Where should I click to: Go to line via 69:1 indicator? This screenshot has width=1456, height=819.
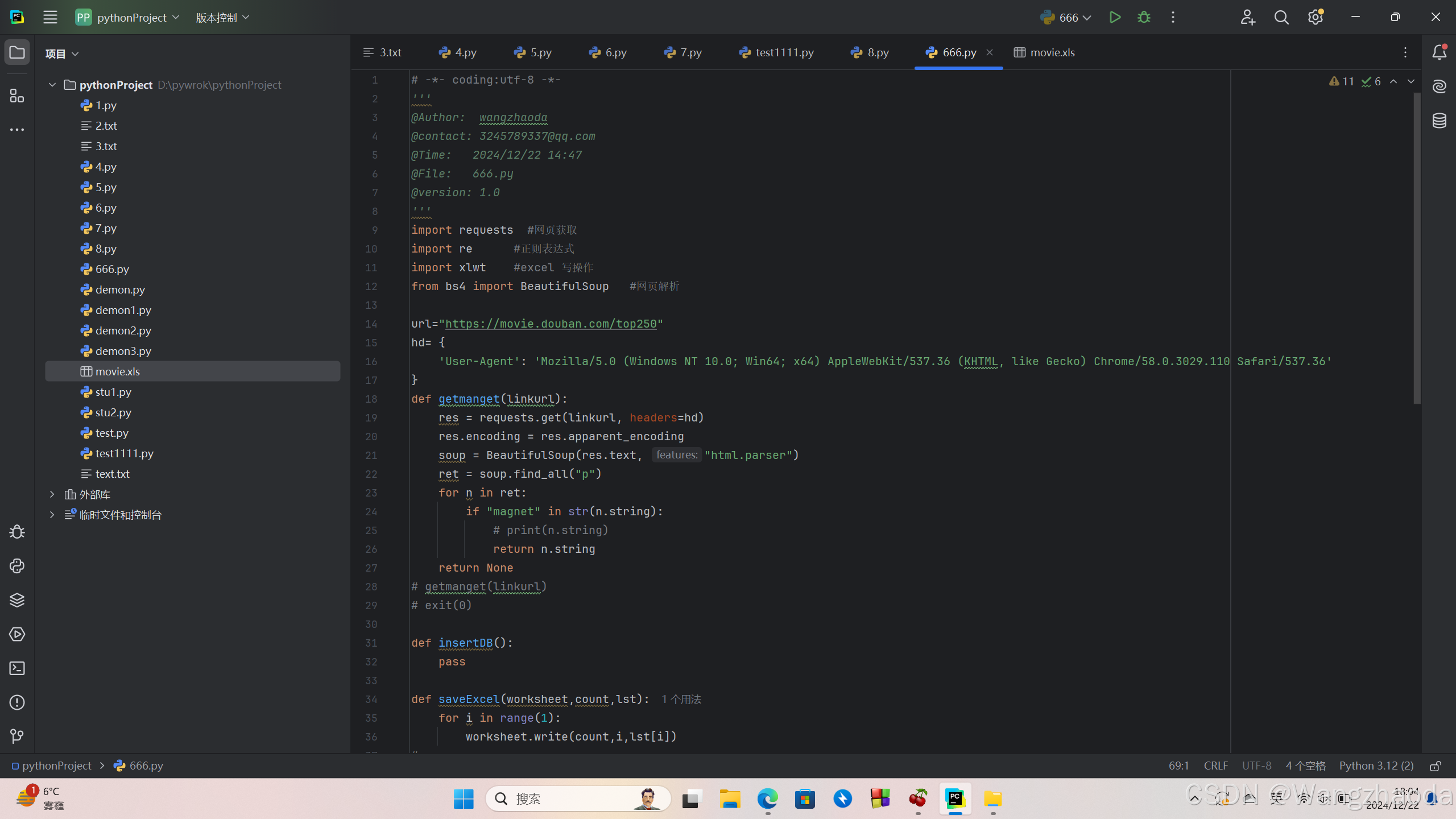1179,766
